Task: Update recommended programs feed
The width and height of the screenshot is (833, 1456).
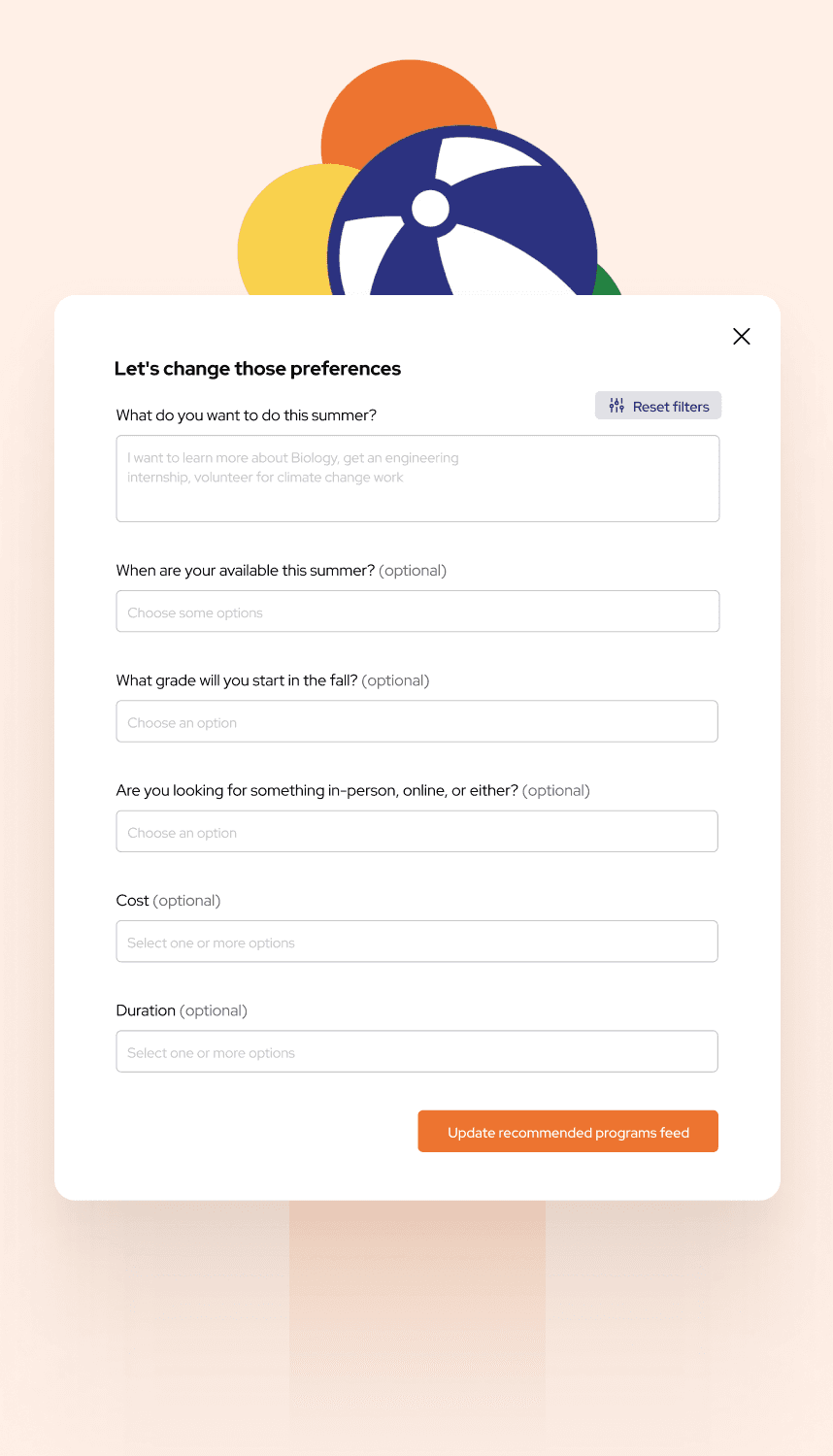Action: (x=568, y=1132)
